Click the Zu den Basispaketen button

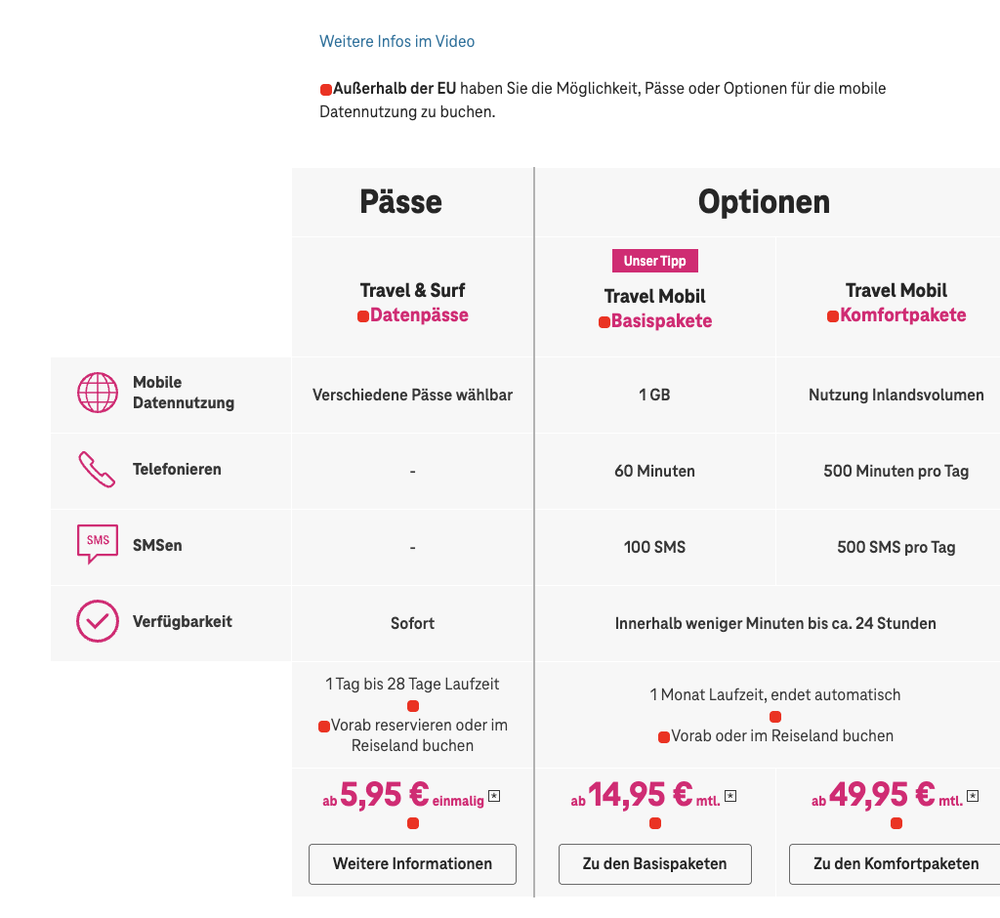pyautogui.click(x=655, y=863)
